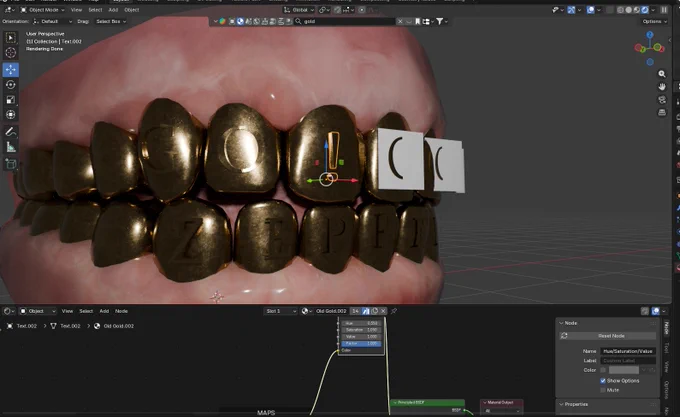
Task: Open the filter funnel dropdown
Action: pos(441,21)
